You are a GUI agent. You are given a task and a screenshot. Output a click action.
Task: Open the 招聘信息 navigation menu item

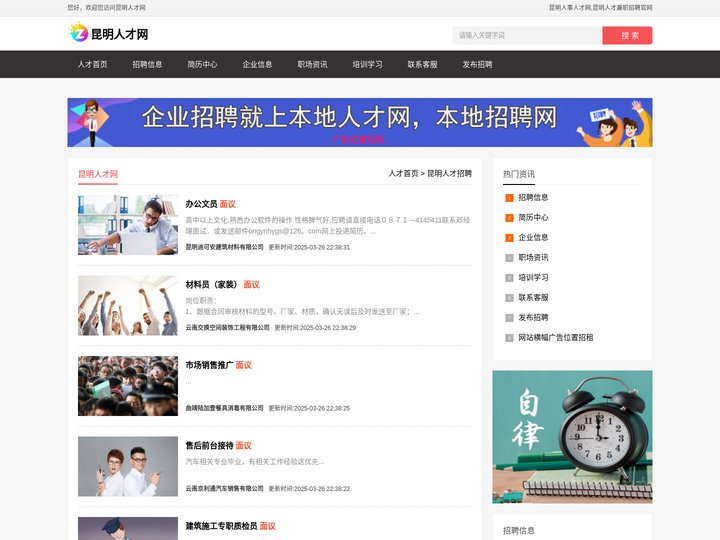tap(147, 64)
